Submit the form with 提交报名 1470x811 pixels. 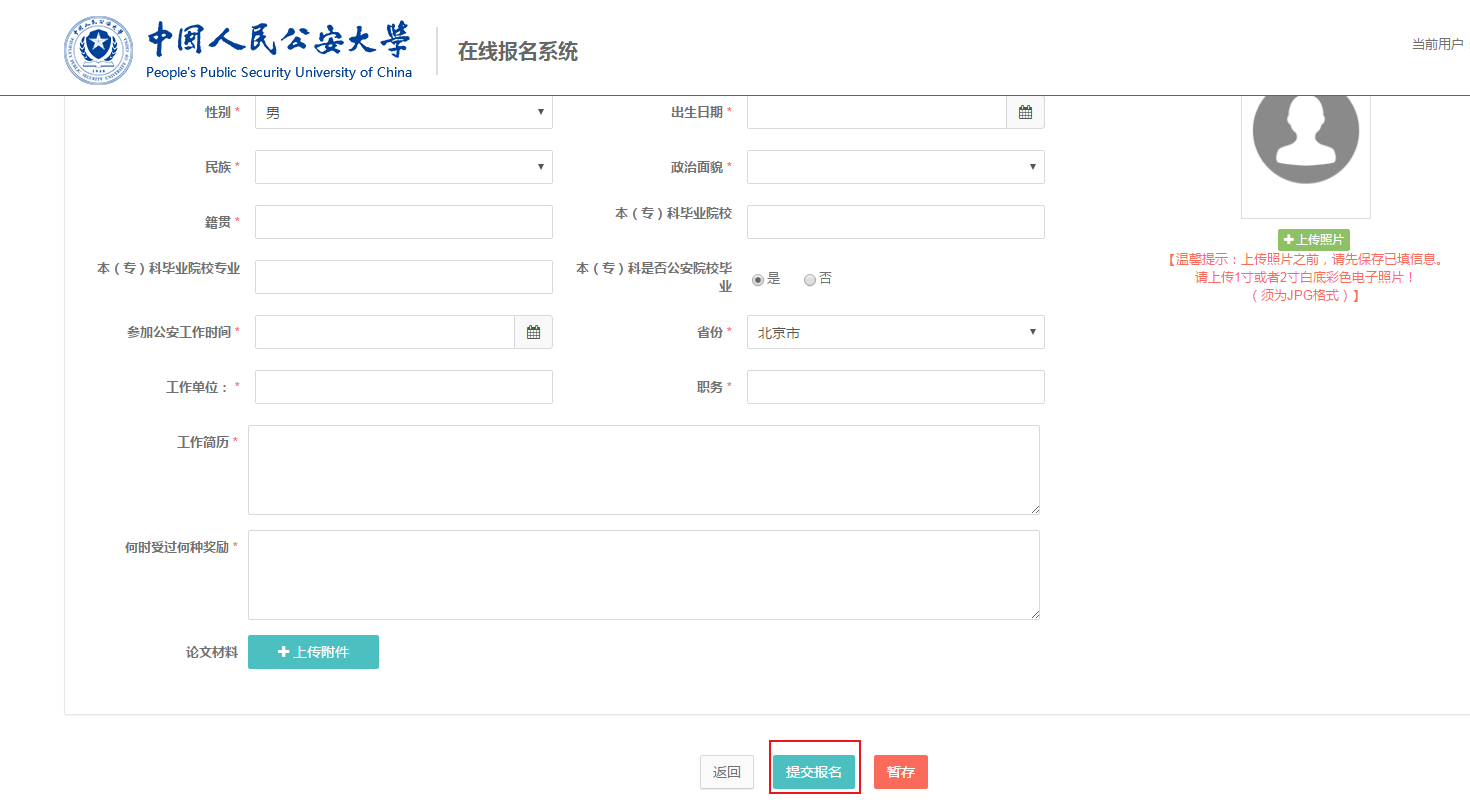click(x=814, y=772)
